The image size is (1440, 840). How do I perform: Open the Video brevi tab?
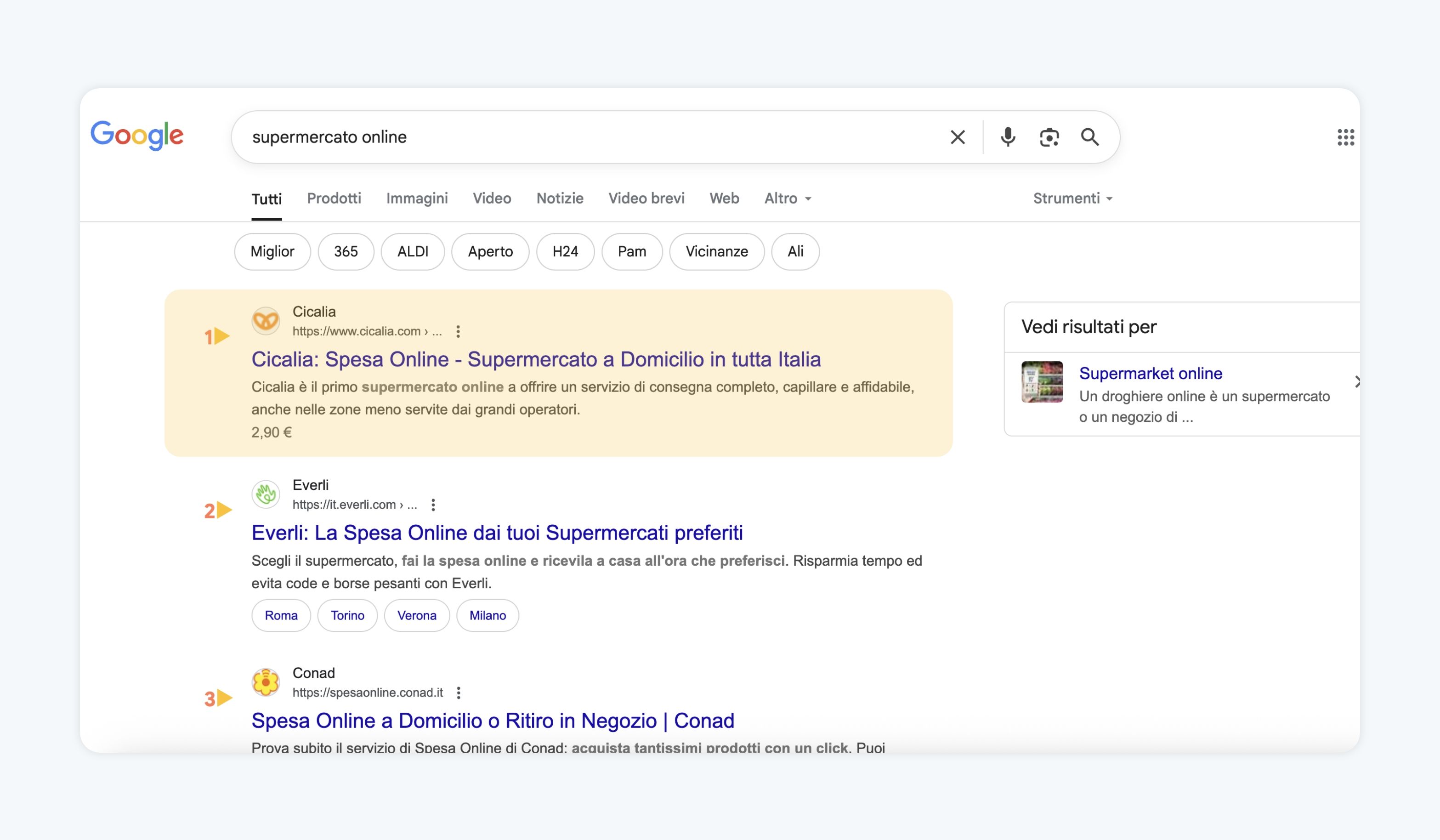coord(646,199)
